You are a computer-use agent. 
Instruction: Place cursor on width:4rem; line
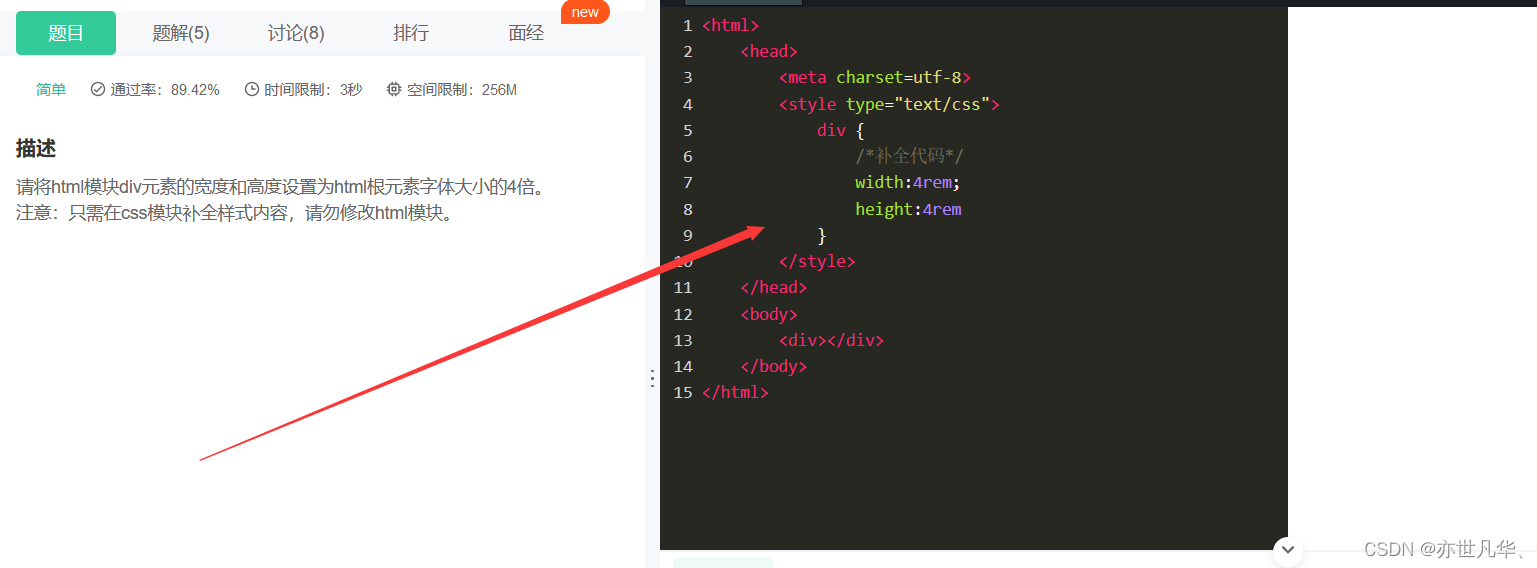tap(908, 183)
